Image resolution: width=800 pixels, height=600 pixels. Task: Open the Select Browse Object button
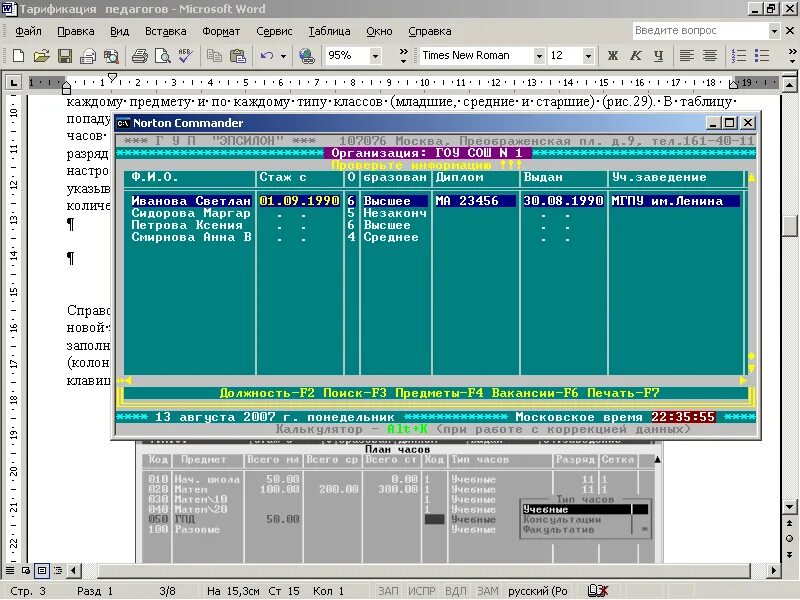click(x=789, y=538)
